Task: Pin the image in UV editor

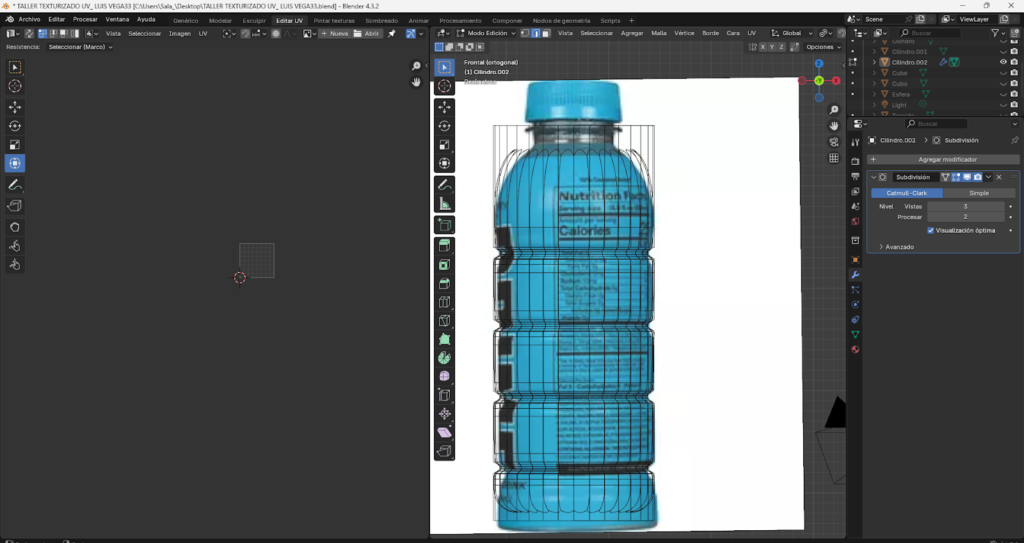Action: click(391, 33)
